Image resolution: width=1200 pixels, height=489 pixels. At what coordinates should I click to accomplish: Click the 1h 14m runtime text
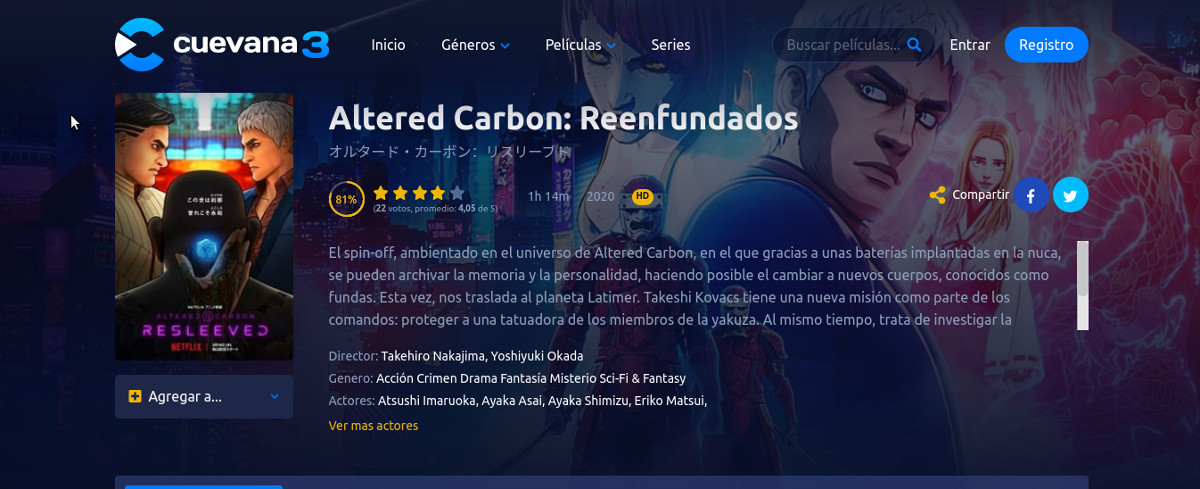[x=548, y=196]
